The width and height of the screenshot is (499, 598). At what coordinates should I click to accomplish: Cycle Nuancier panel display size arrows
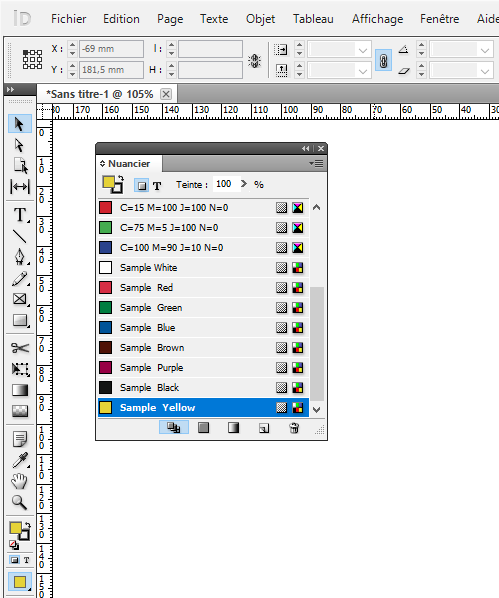[x=102, y=164]
